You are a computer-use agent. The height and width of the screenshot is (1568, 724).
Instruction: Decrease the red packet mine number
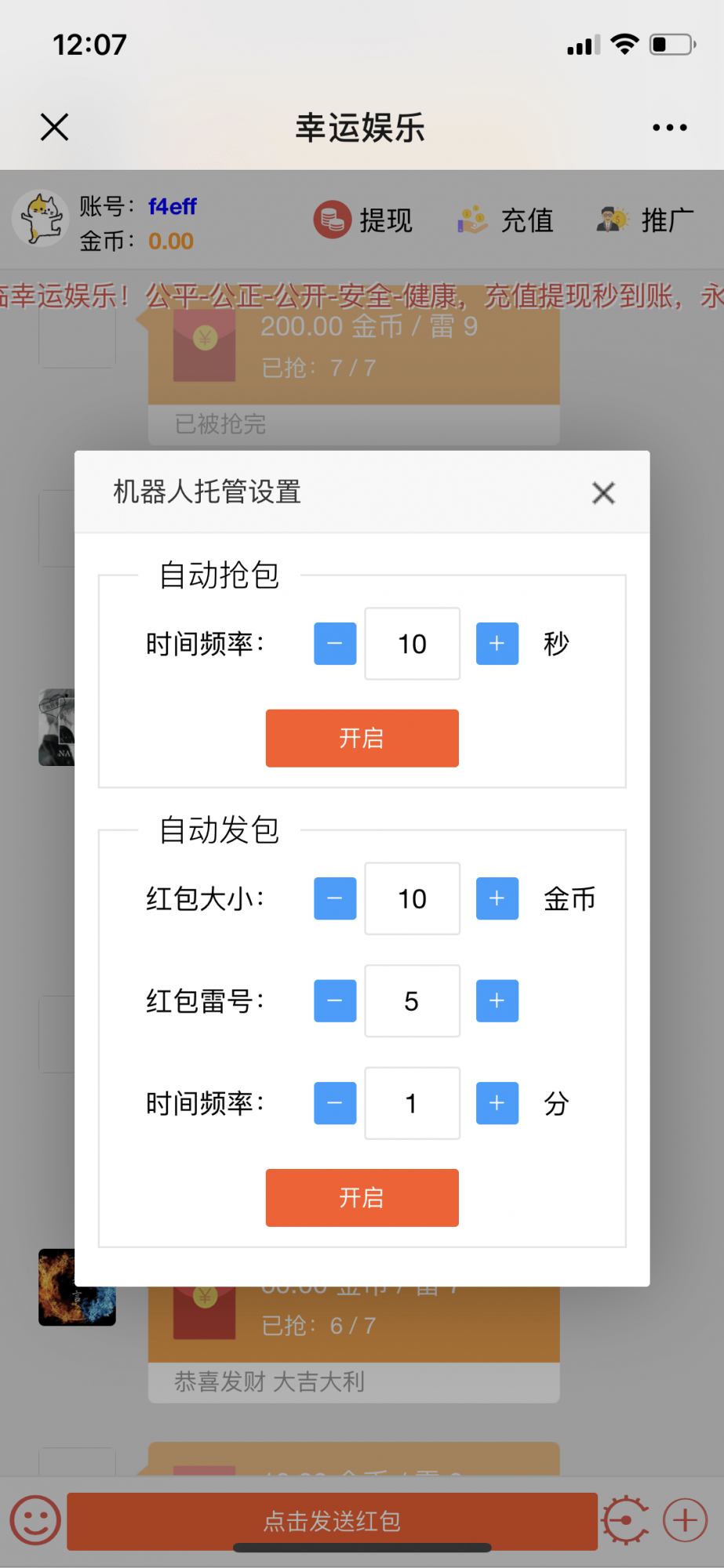point(335,1001)
